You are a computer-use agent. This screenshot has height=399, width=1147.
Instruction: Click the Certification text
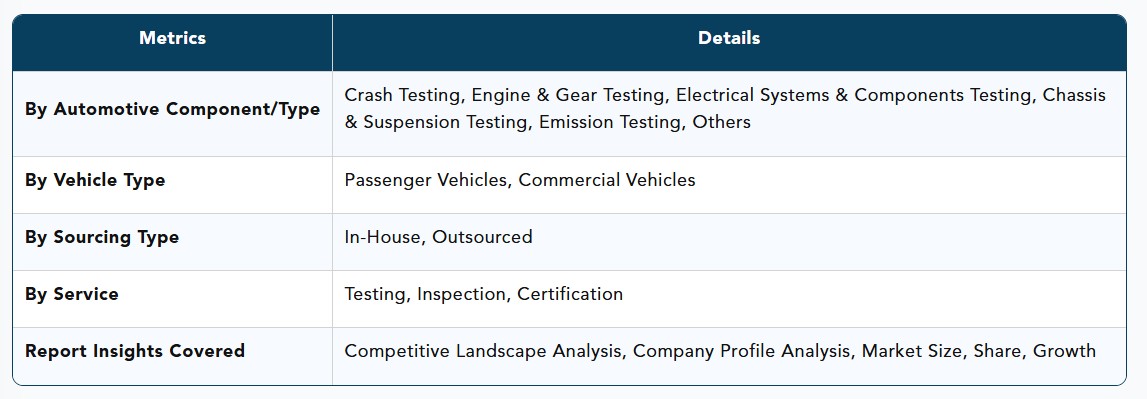pyautogui.click(x=570, y=294)
